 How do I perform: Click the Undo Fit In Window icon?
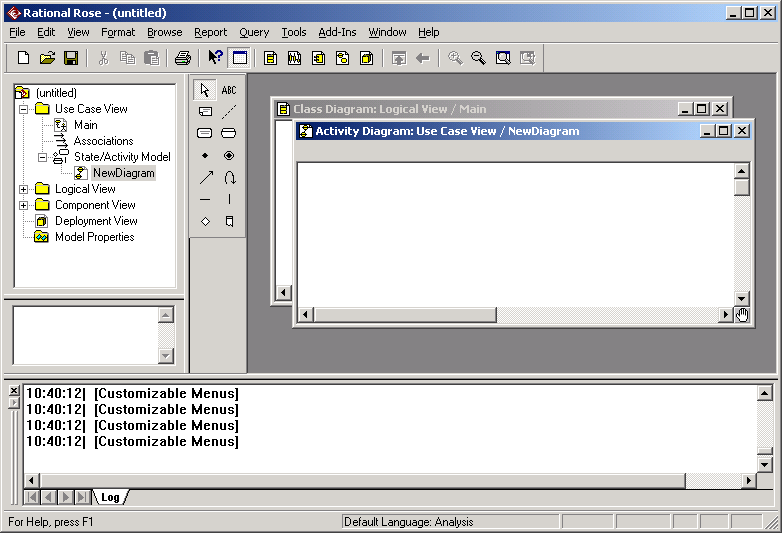(527, 58)
